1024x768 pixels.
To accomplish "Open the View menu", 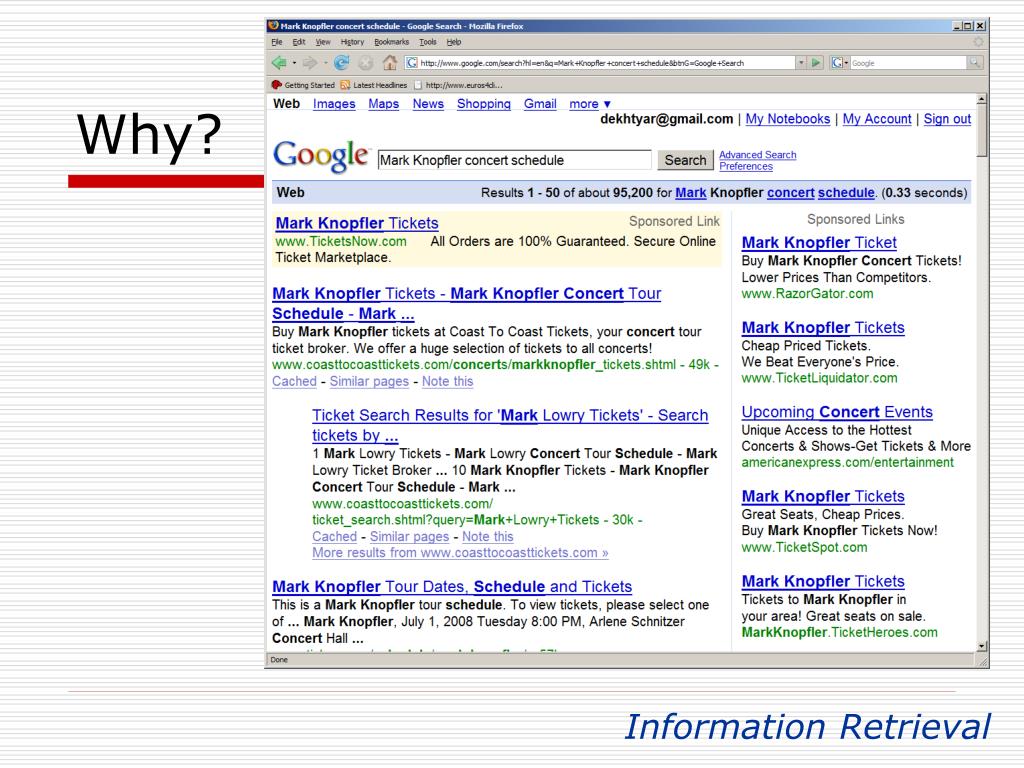I will (x=323, y=42).
